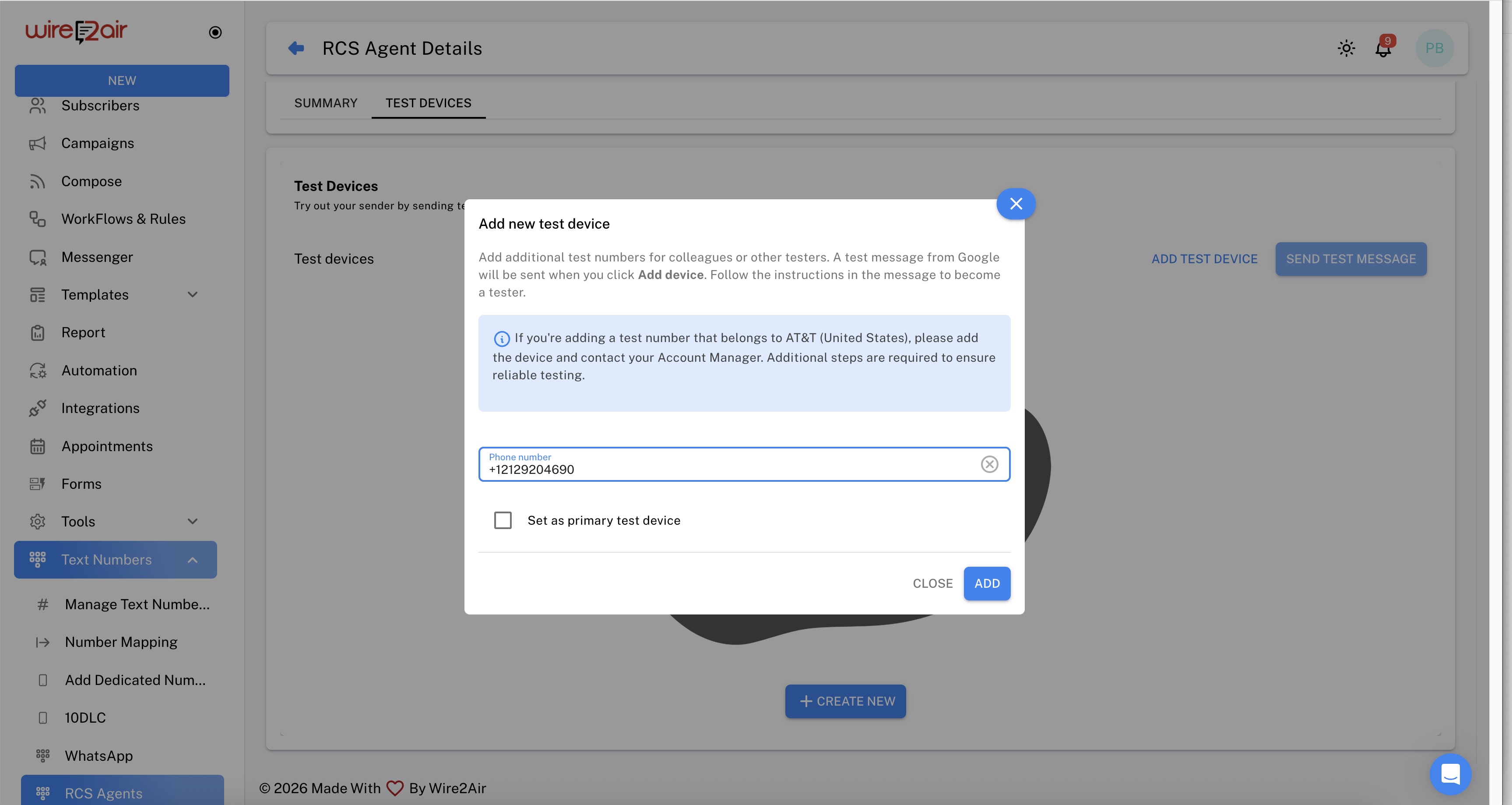Click the back arrow beside RCS Agent Details
1512x805 pixels.
296,48
